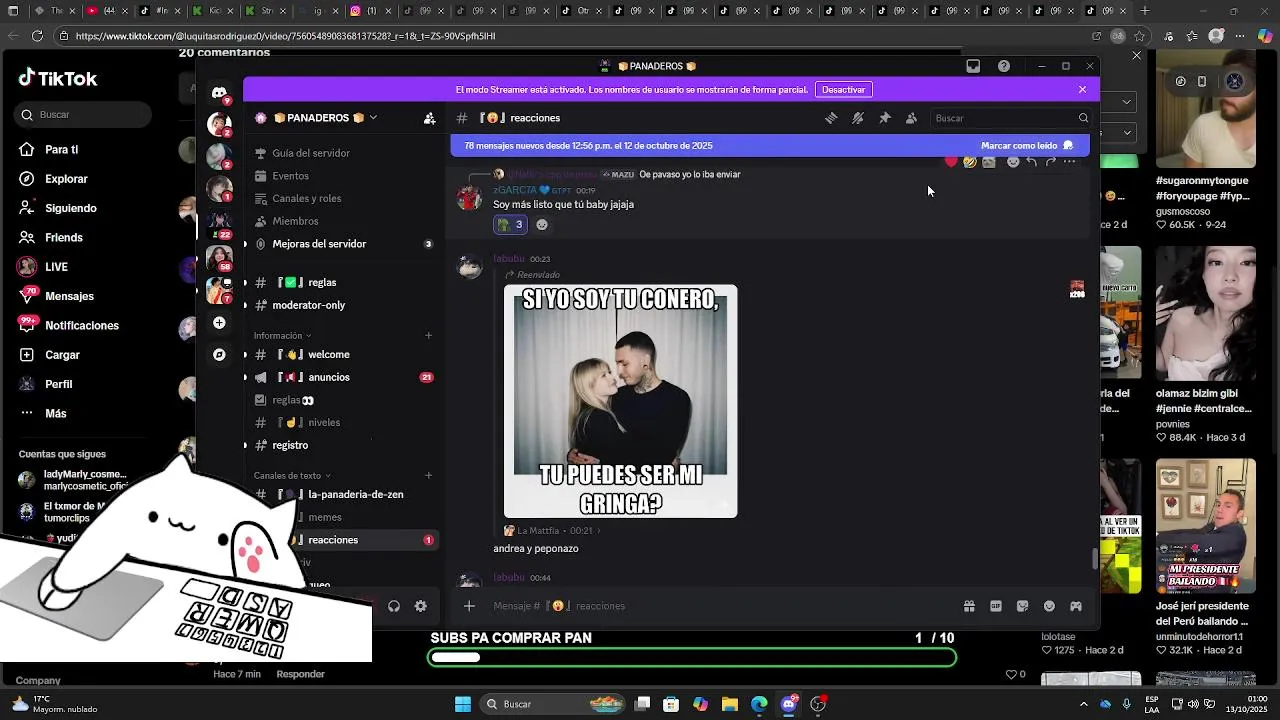
Task: Open TikTok Notificaciones
Action: click(x=81, y=326)
